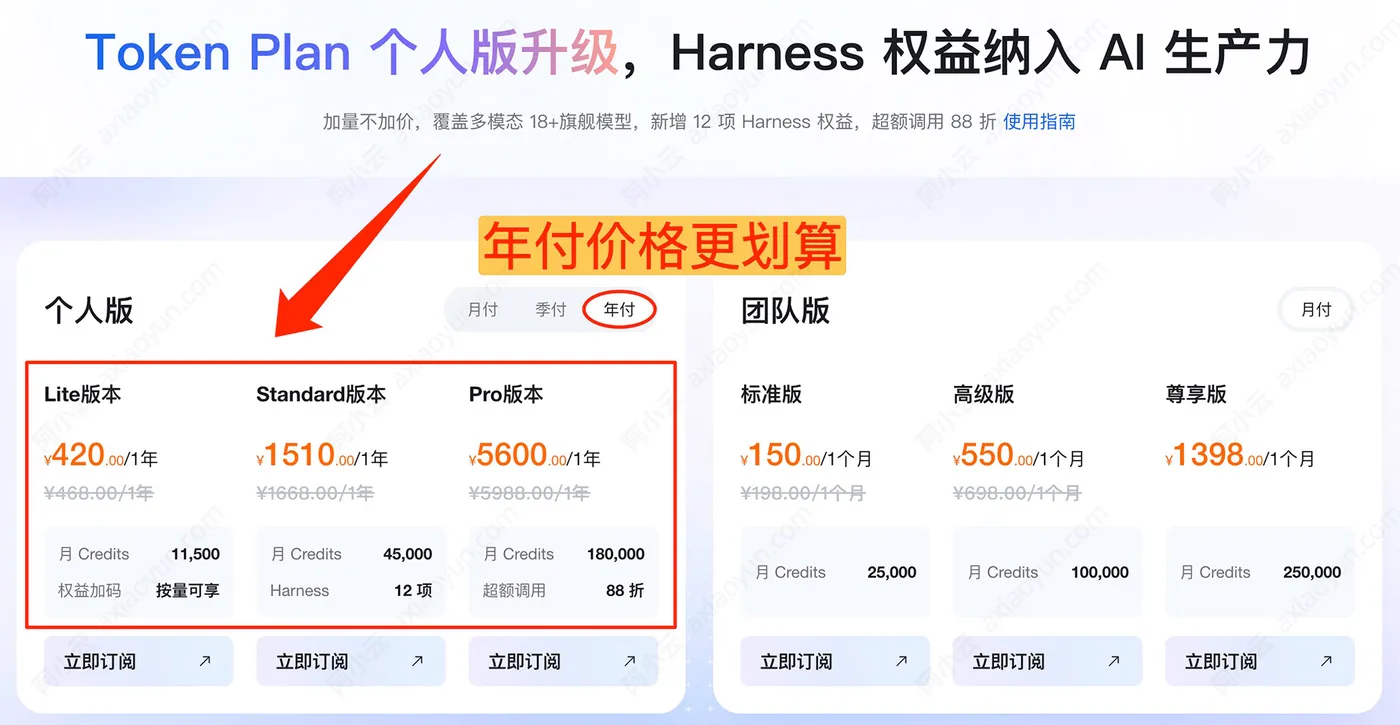
Task: Click the ¥1510.00/1年 price
Action: 322,456
